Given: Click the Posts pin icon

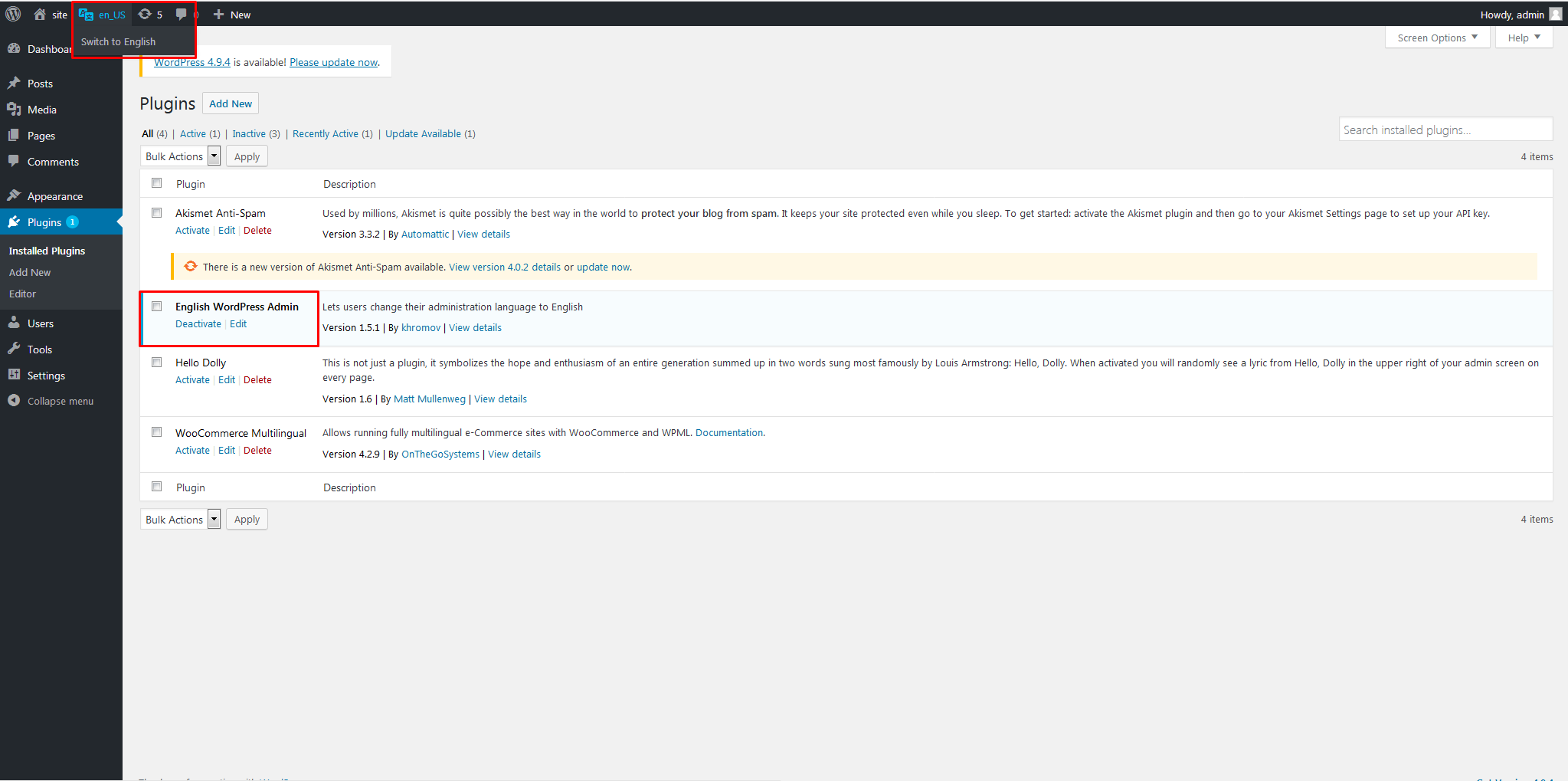Looking at the screenshot, I should tap(14, 83).
